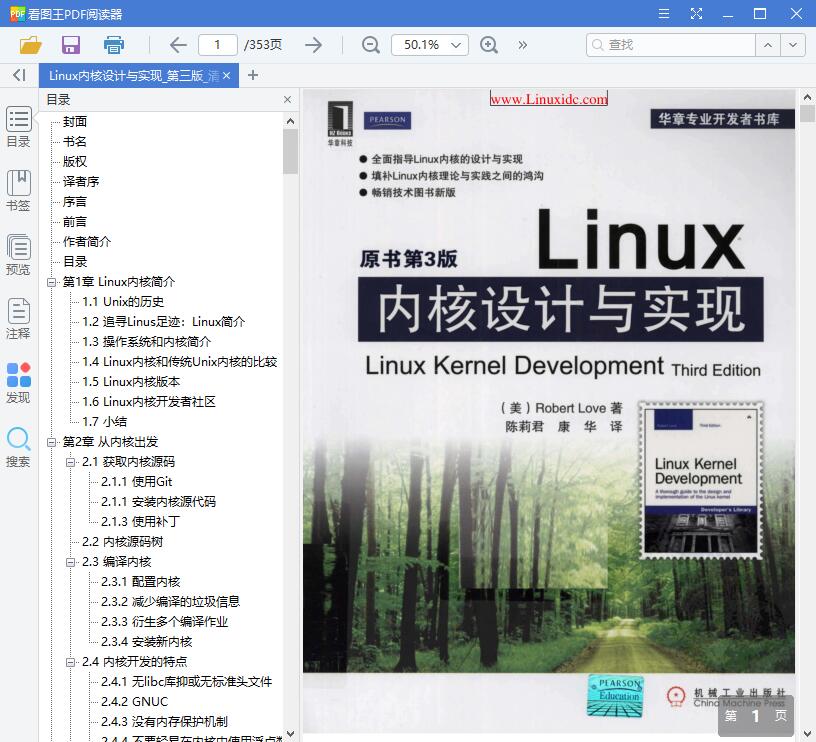Screen dimensions: 816x742
Task: Collapse 2.4 内核开发的特点 node
Action: click(70, 662)
